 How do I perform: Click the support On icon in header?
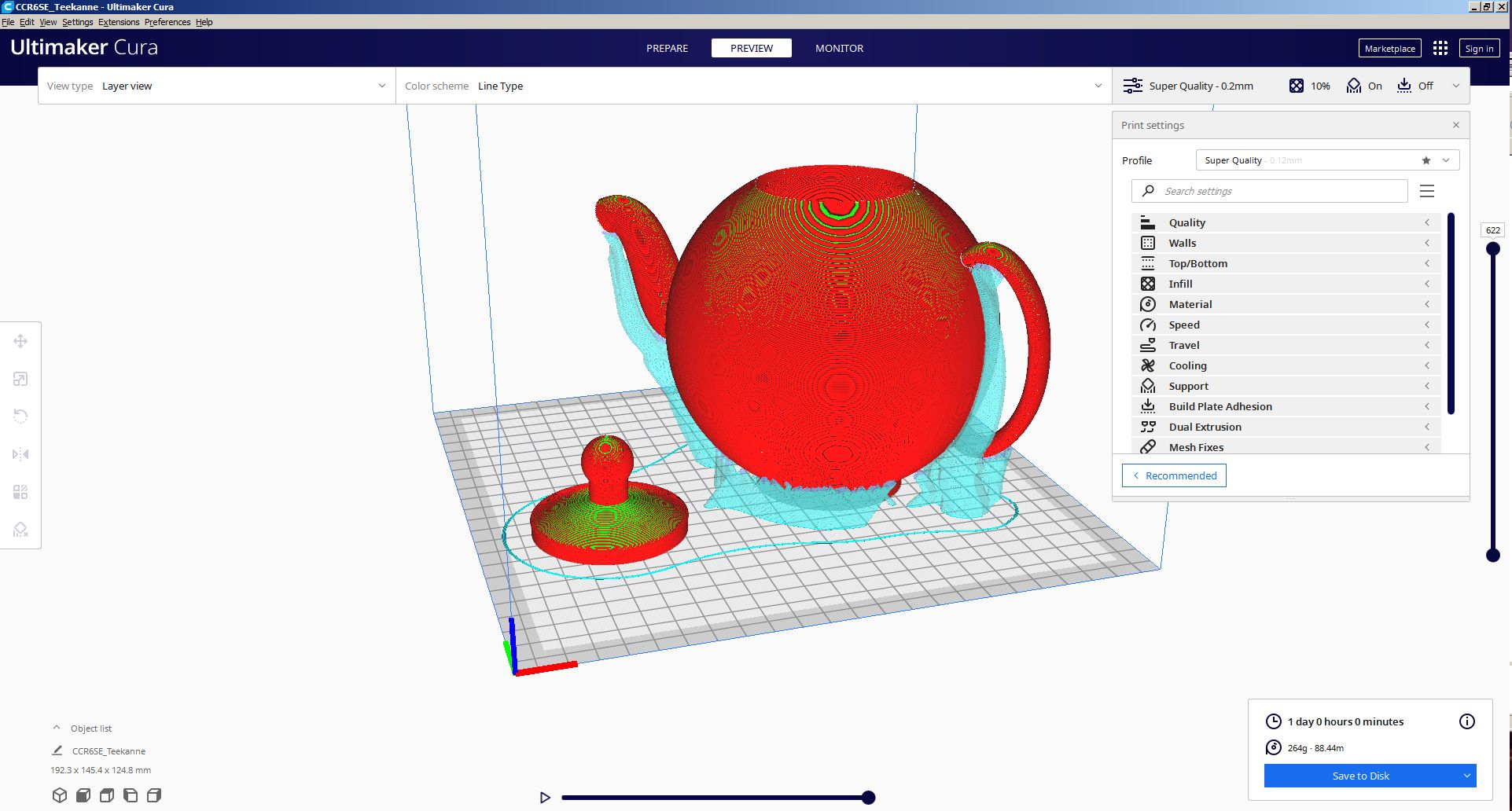click(1354, 86)
